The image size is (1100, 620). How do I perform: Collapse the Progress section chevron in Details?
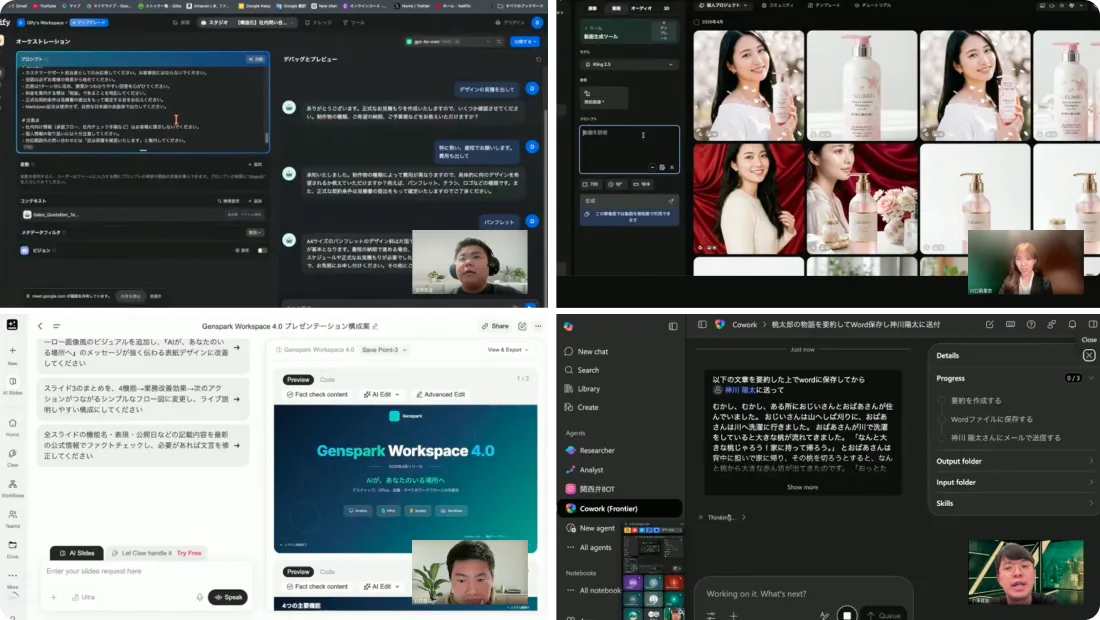click(1091, 378)
